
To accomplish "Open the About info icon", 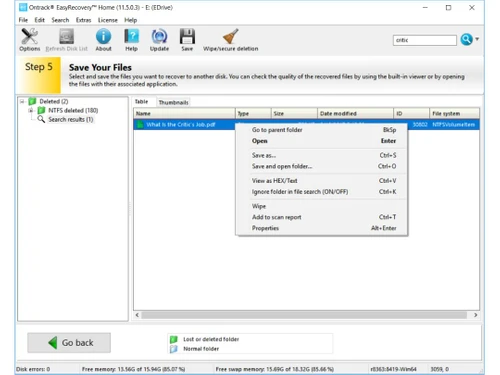I will pos(103,36).
